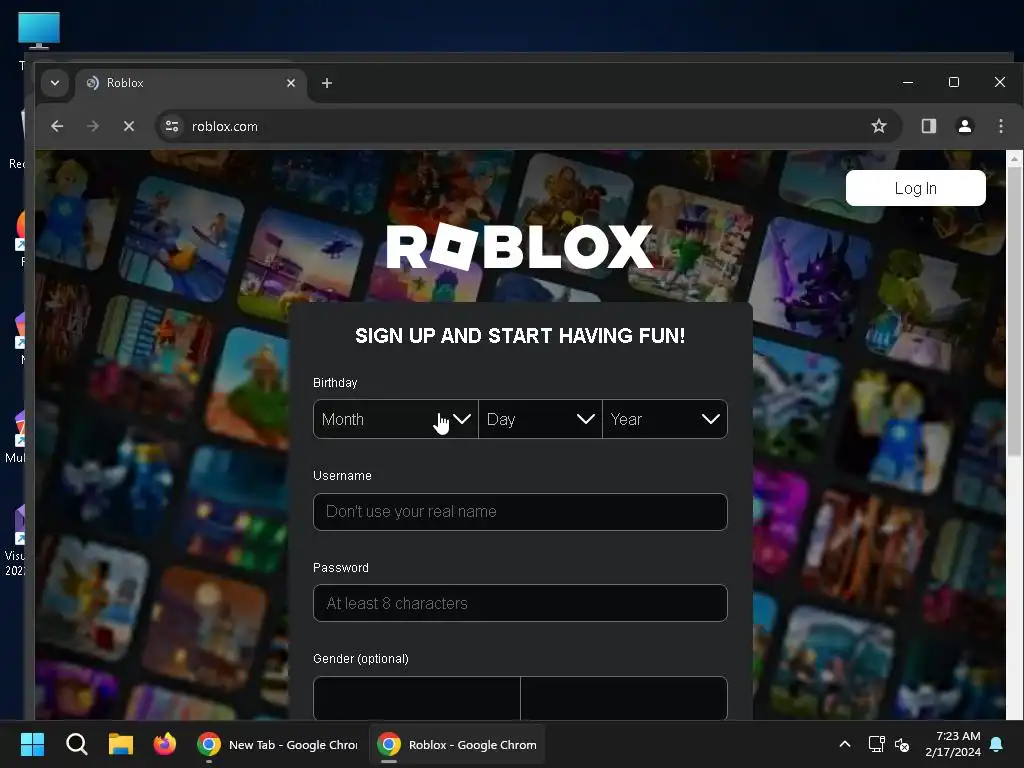1024x768 pixels.
Task: Stop loading the page with X button
Action: (x=129, y=126)
